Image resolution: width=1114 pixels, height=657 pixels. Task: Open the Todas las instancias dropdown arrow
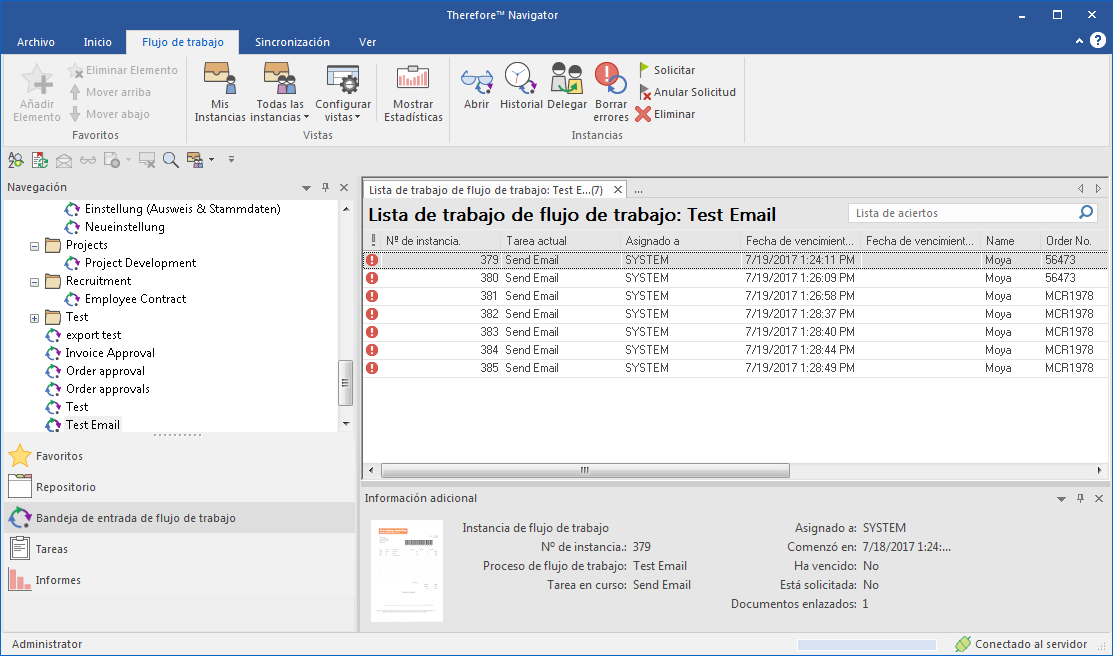pos(306,118)
